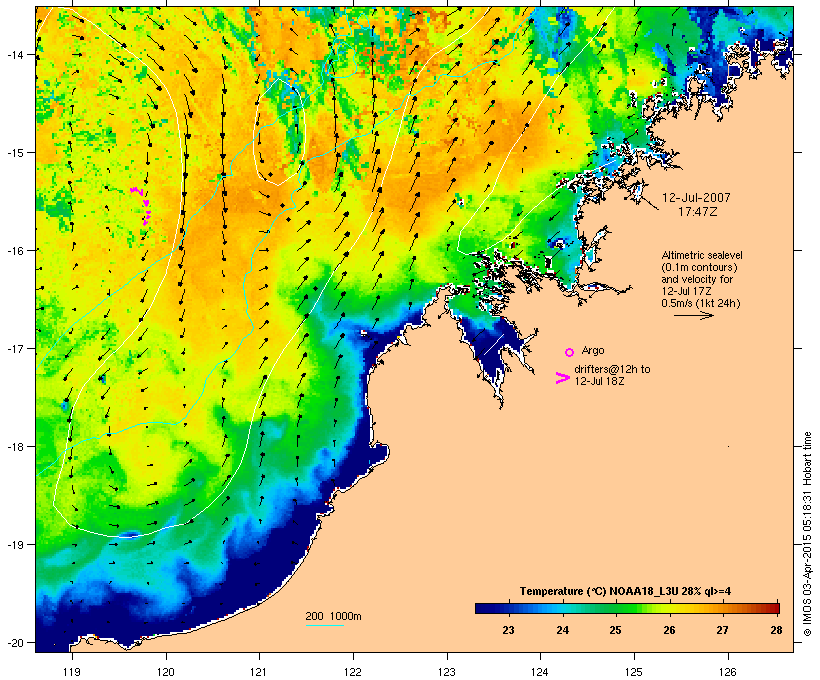Click the date label 12-Jul-2007
Image resolution: width=820 pixels, height=680 pixels.
pyautogui.click(x=696, y=198)
